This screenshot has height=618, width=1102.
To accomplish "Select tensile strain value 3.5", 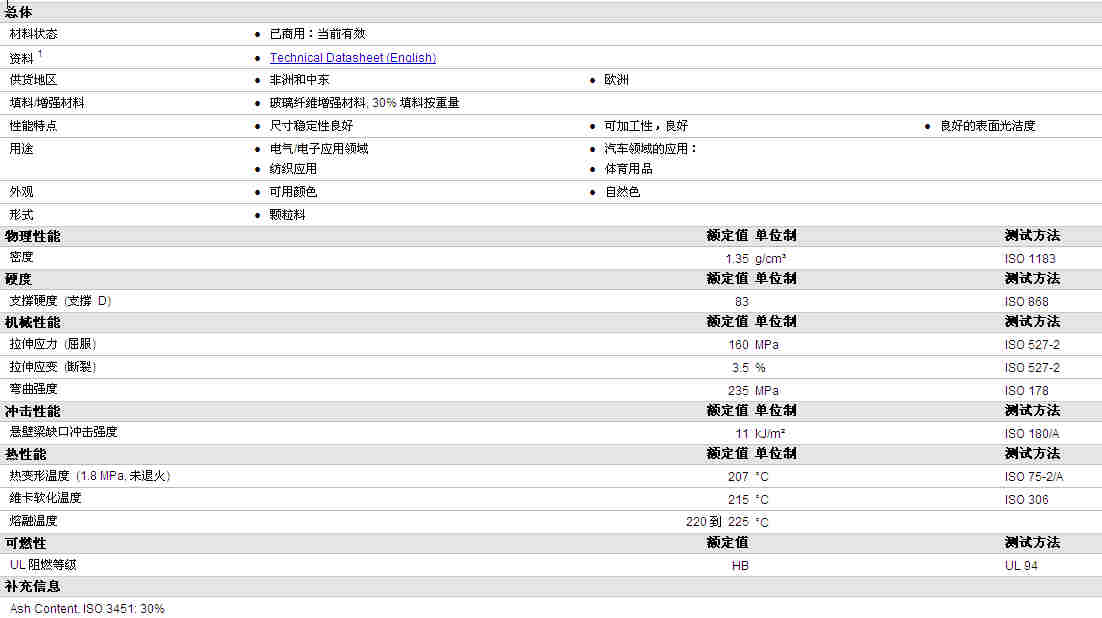I will point(740,368).
